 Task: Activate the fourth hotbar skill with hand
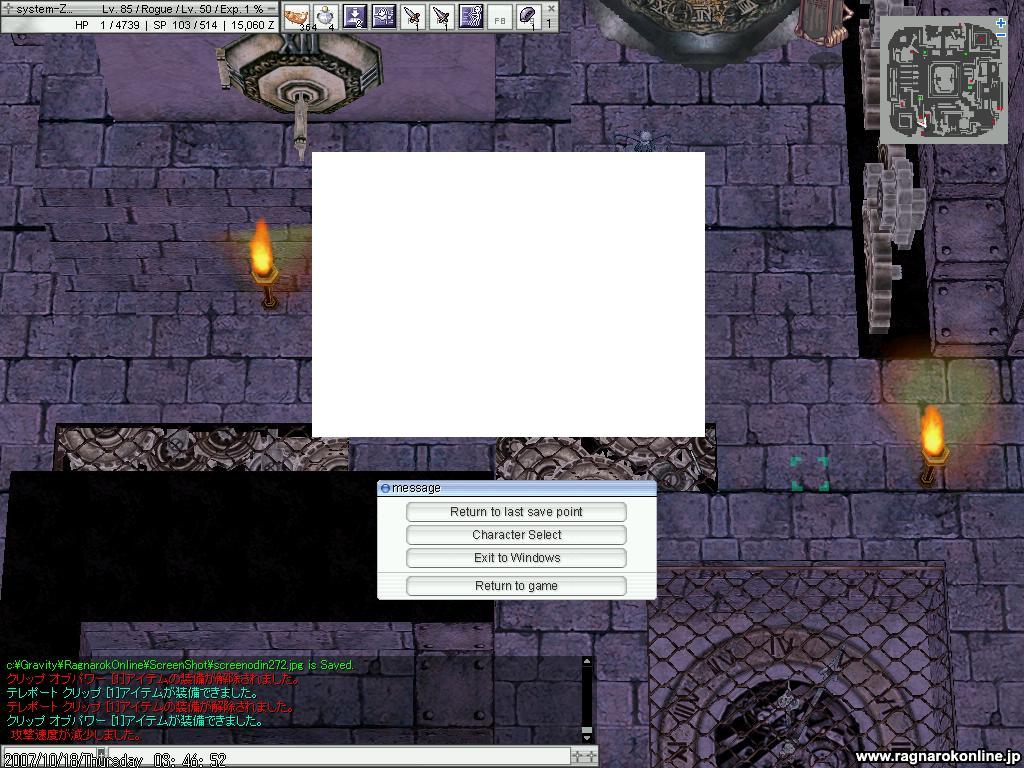(x=384, y=16)
